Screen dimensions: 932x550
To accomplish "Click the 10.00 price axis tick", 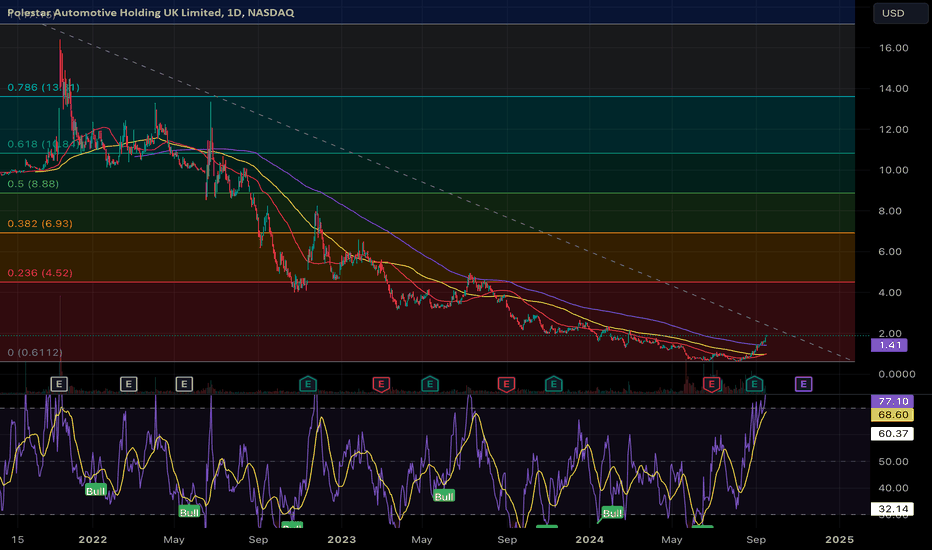I will (x=893, y=170).
